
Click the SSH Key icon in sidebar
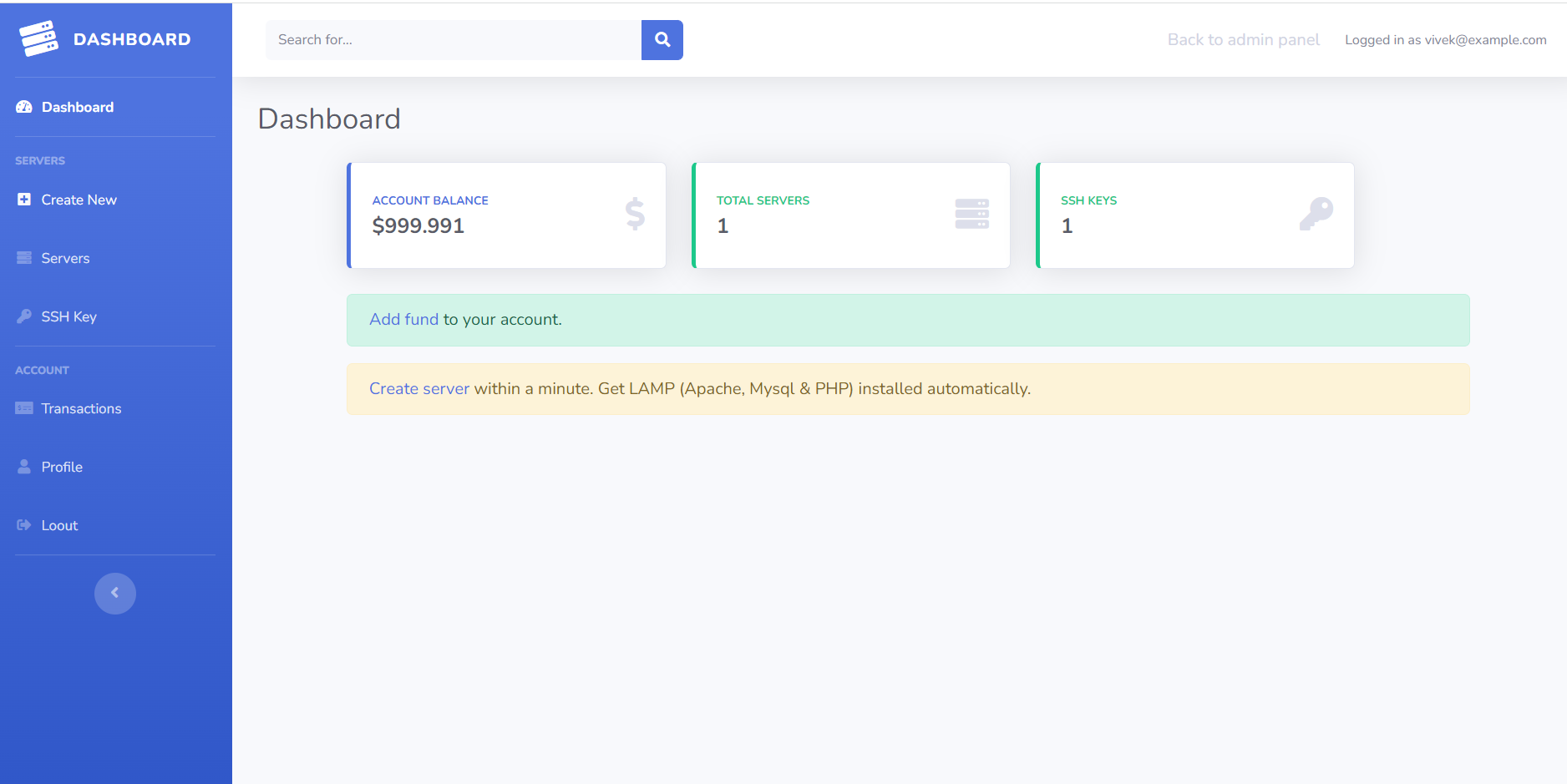(x=24, y=316)
